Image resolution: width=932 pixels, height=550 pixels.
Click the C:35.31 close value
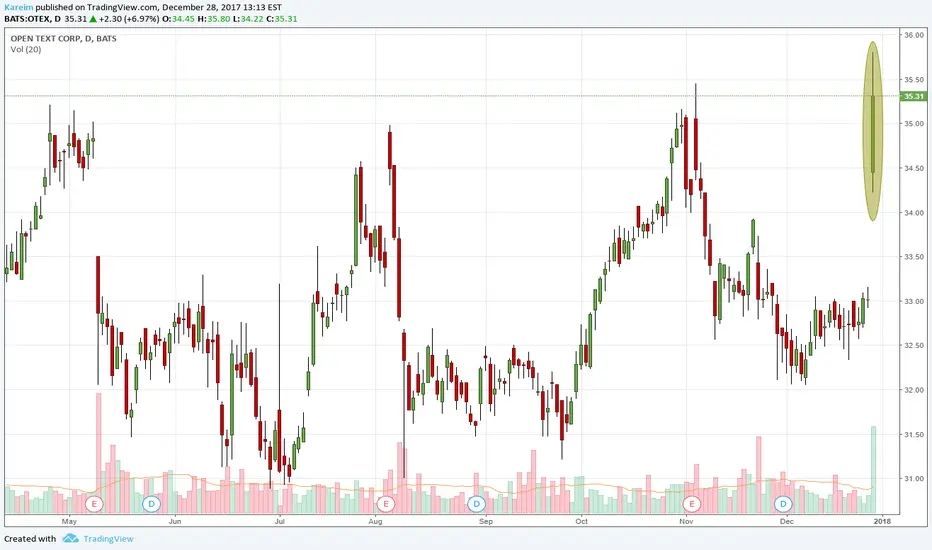coord(282,19)
